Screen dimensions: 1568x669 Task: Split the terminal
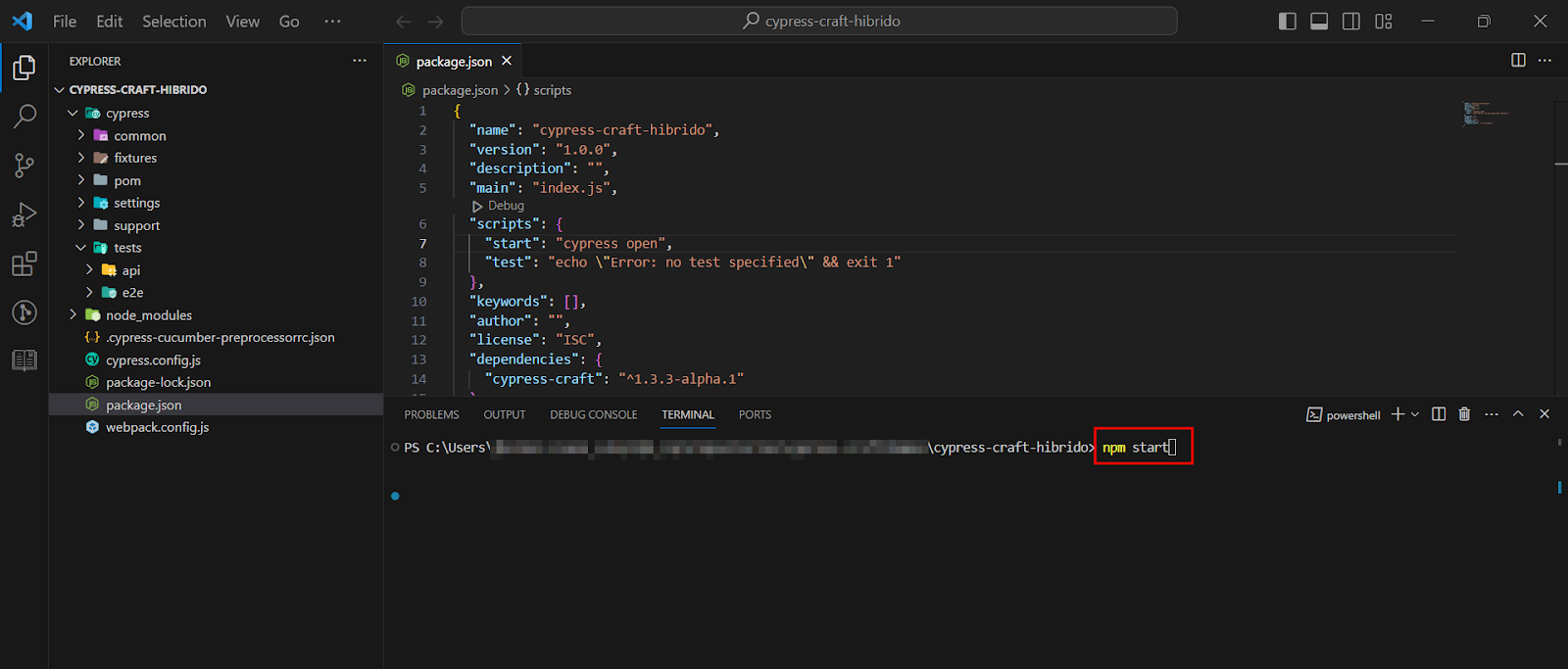(1439, 414)
